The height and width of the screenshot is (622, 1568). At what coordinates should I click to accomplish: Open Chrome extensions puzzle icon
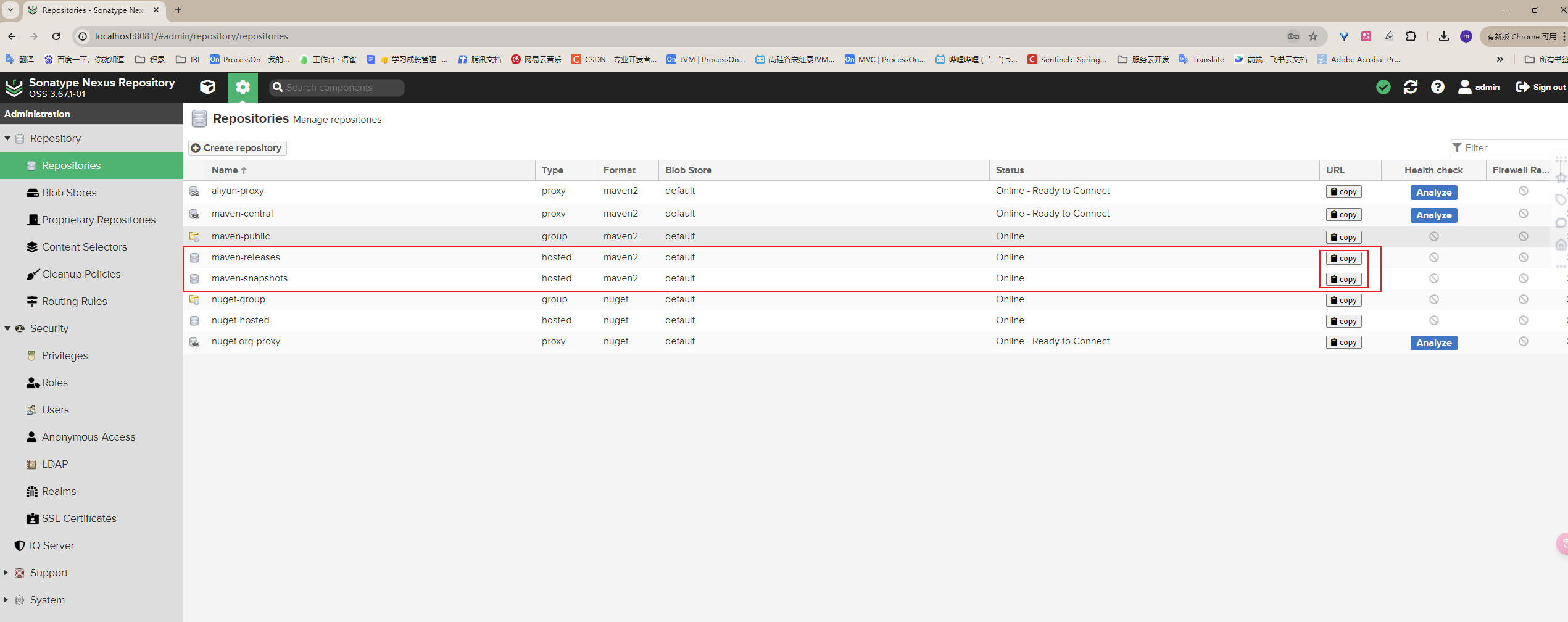pyautogui.click(x=1411, y=36)
